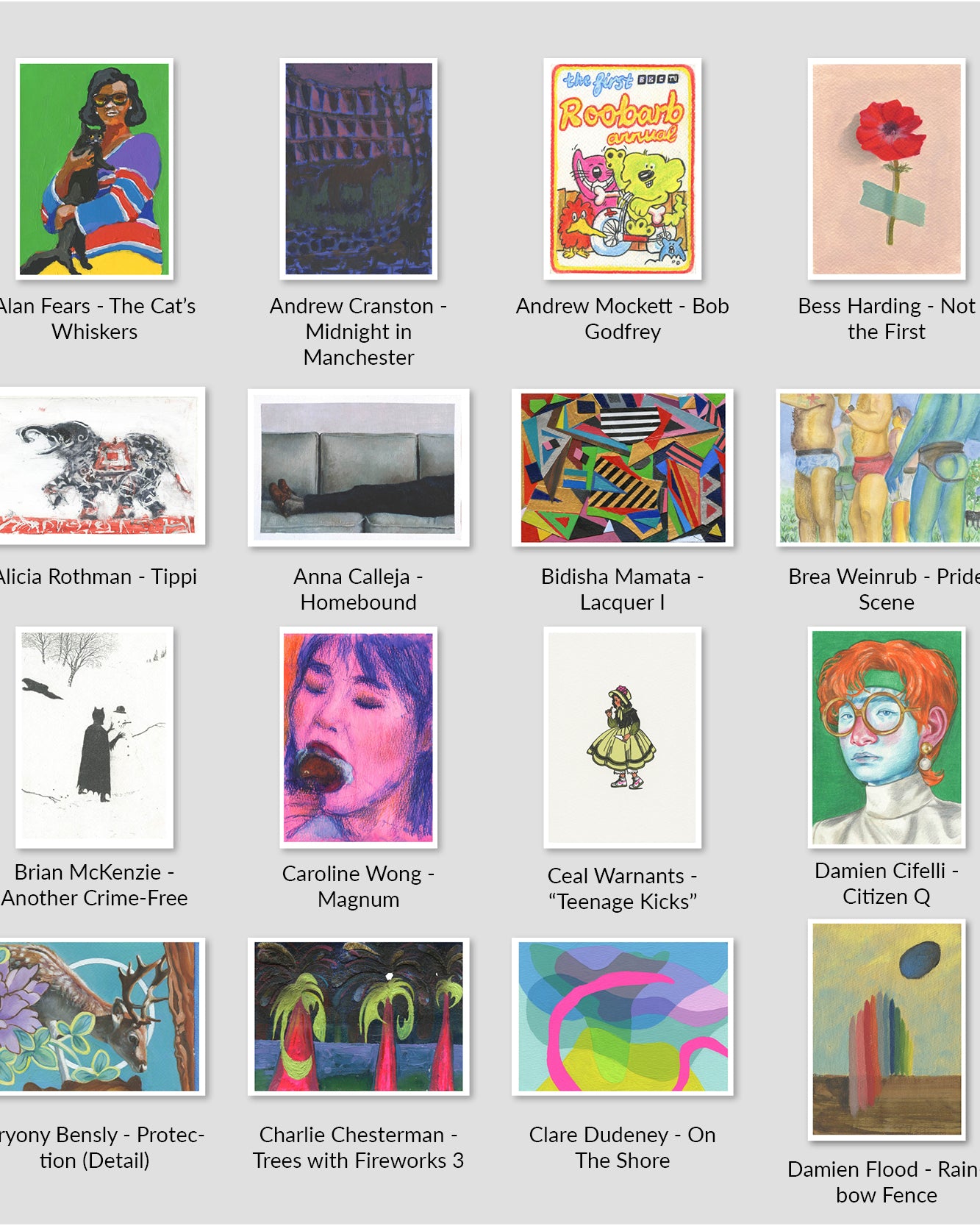
Task: Open the Citizen Q portrait thumbnail
Action: pyautogui.click(x=886, y=737)
